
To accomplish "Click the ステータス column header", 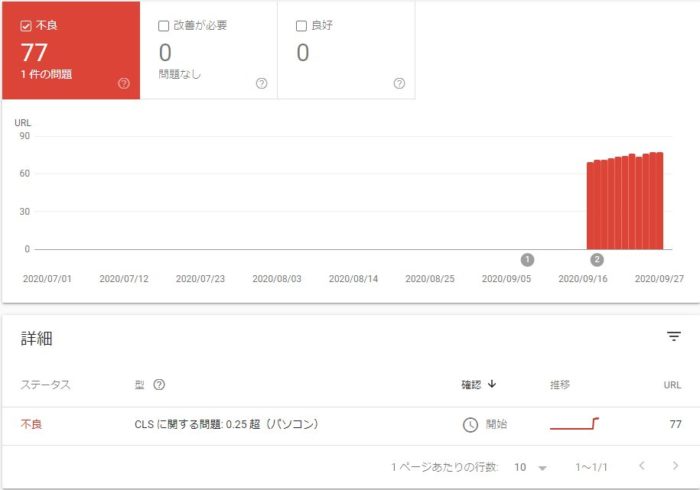I will 46,385.
